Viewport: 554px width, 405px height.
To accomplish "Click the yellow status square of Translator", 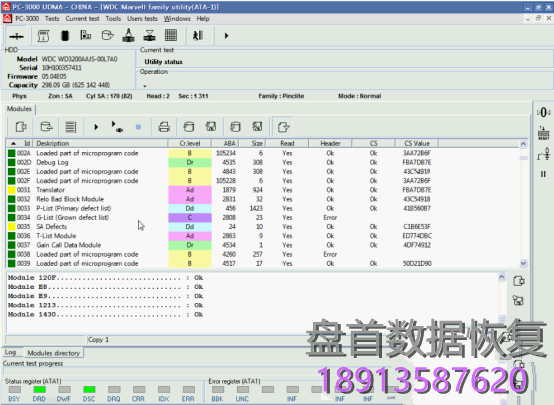I will (11, 190).
